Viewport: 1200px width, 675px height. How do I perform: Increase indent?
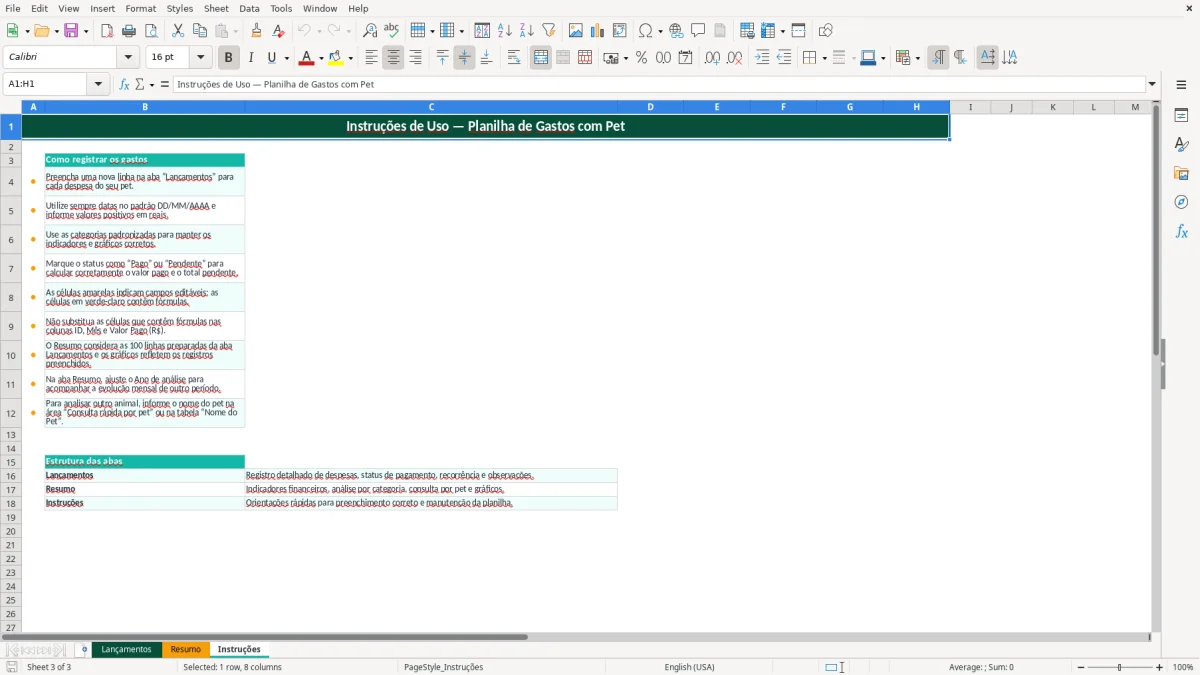click(x=762, y=58)
